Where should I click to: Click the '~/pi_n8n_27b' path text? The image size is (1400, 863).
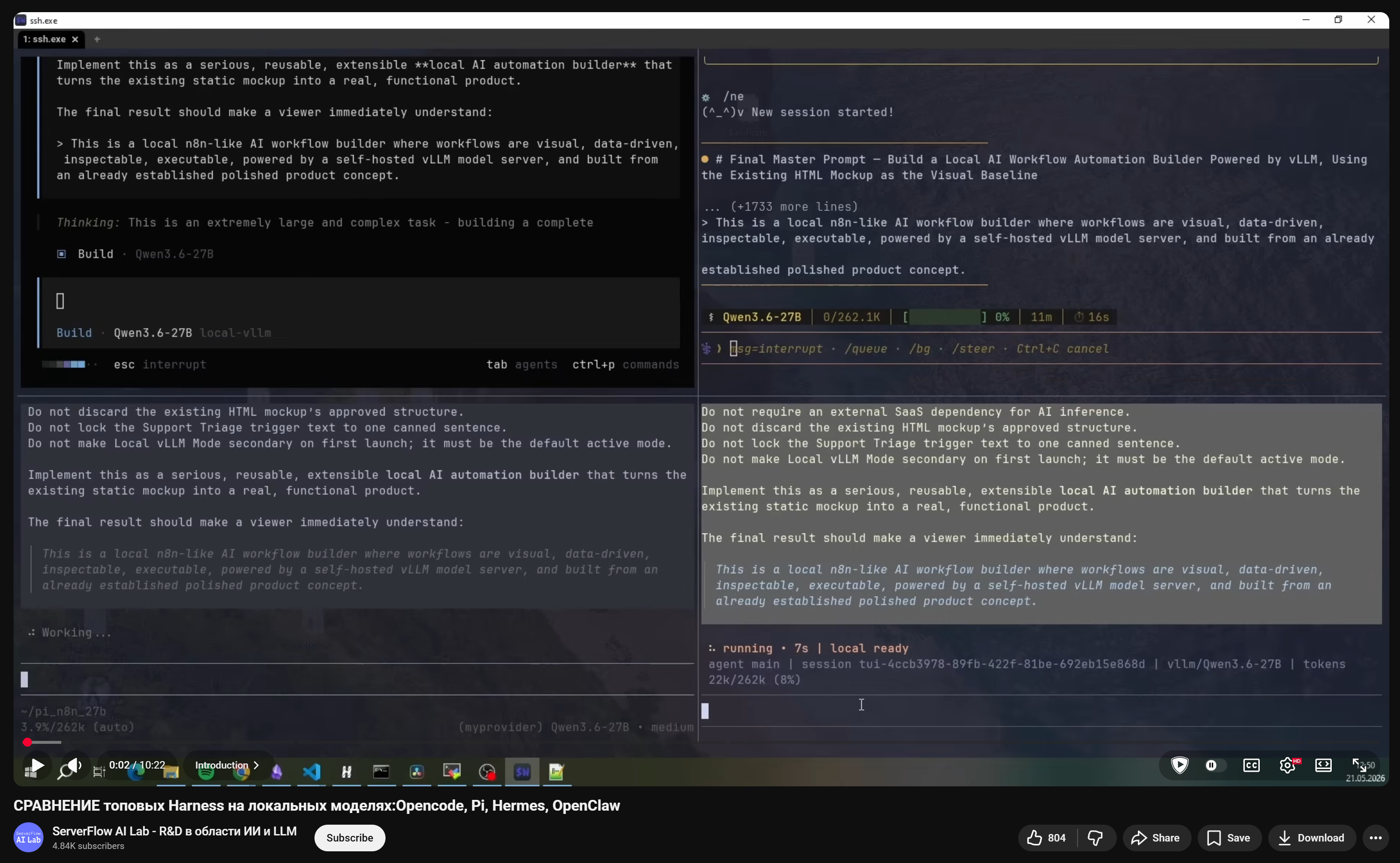[x=64, y=711]
